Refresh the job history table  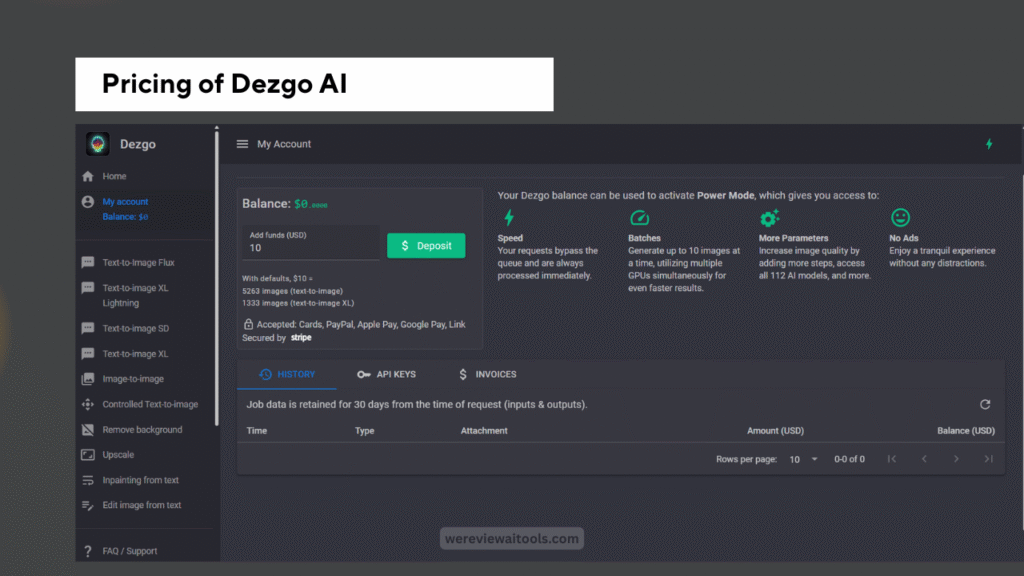985,404
